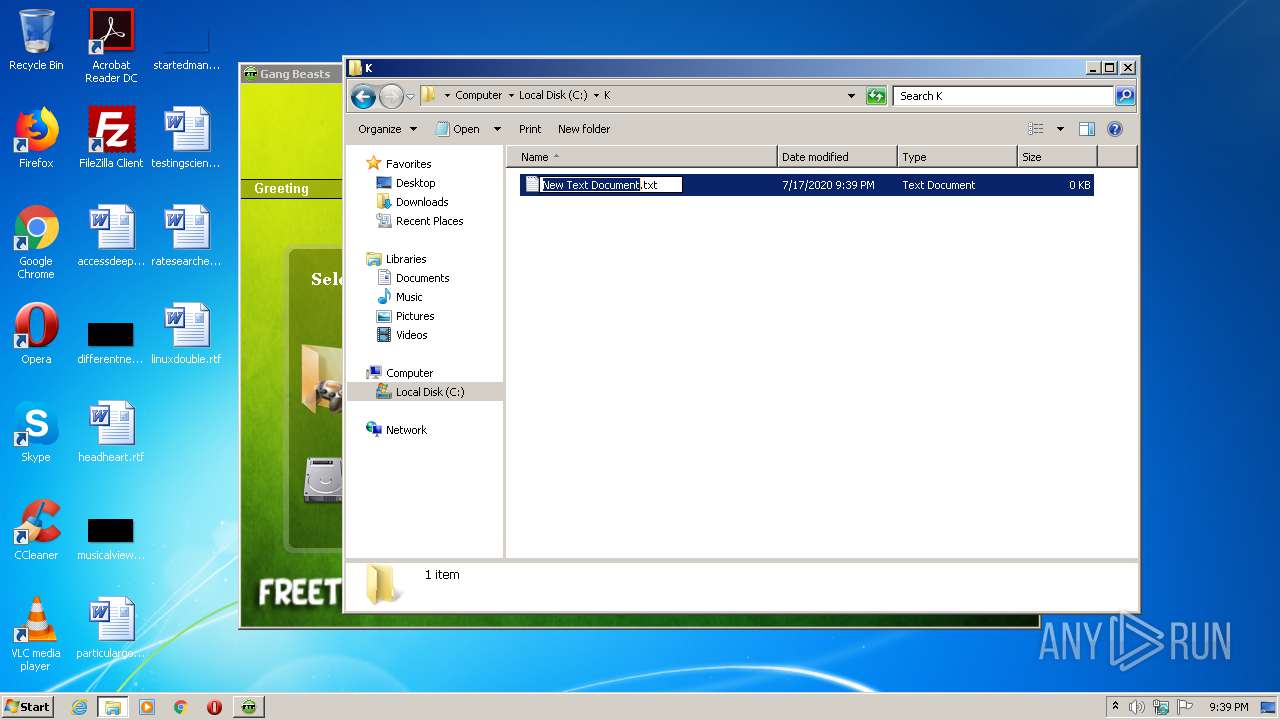The image size is (1280, 720).
Task: Open VLC media player shortcut
Action: pyautogui.click(x=36, y=635)
